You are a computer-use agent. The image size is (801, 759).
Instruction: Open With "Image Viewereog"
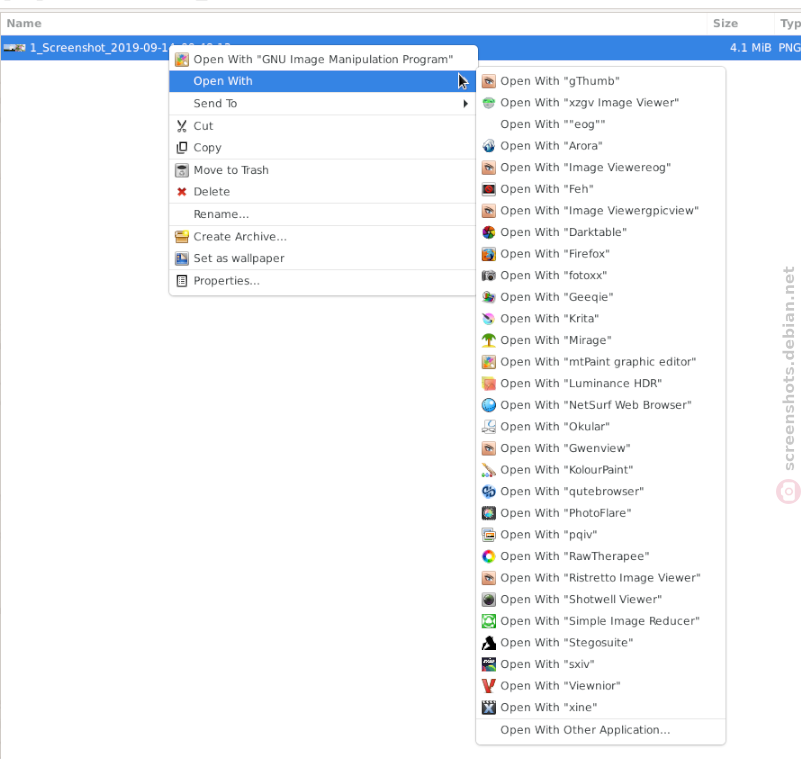click(x=601, y=168)
